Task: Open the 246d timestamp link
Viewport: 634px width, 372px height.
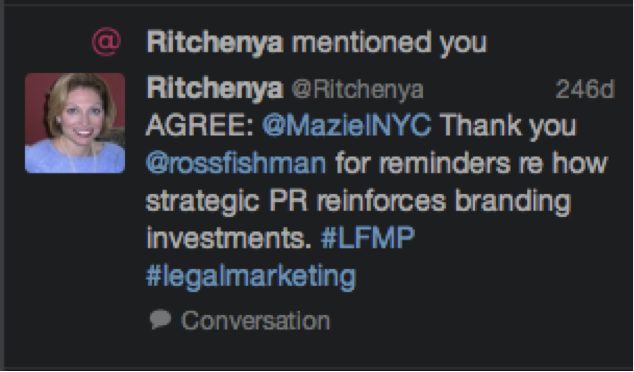Action: 585,89
